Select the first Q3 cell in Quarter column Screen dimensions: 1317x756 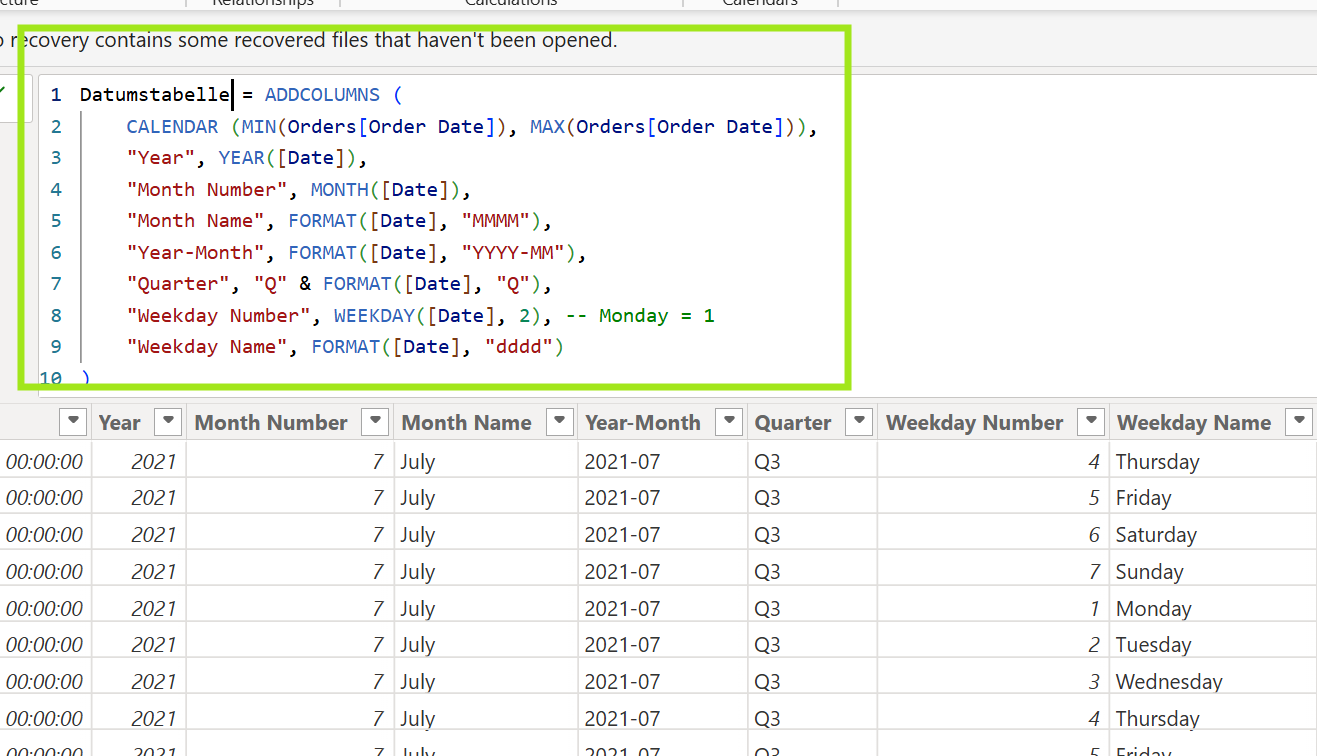[768, 462]
